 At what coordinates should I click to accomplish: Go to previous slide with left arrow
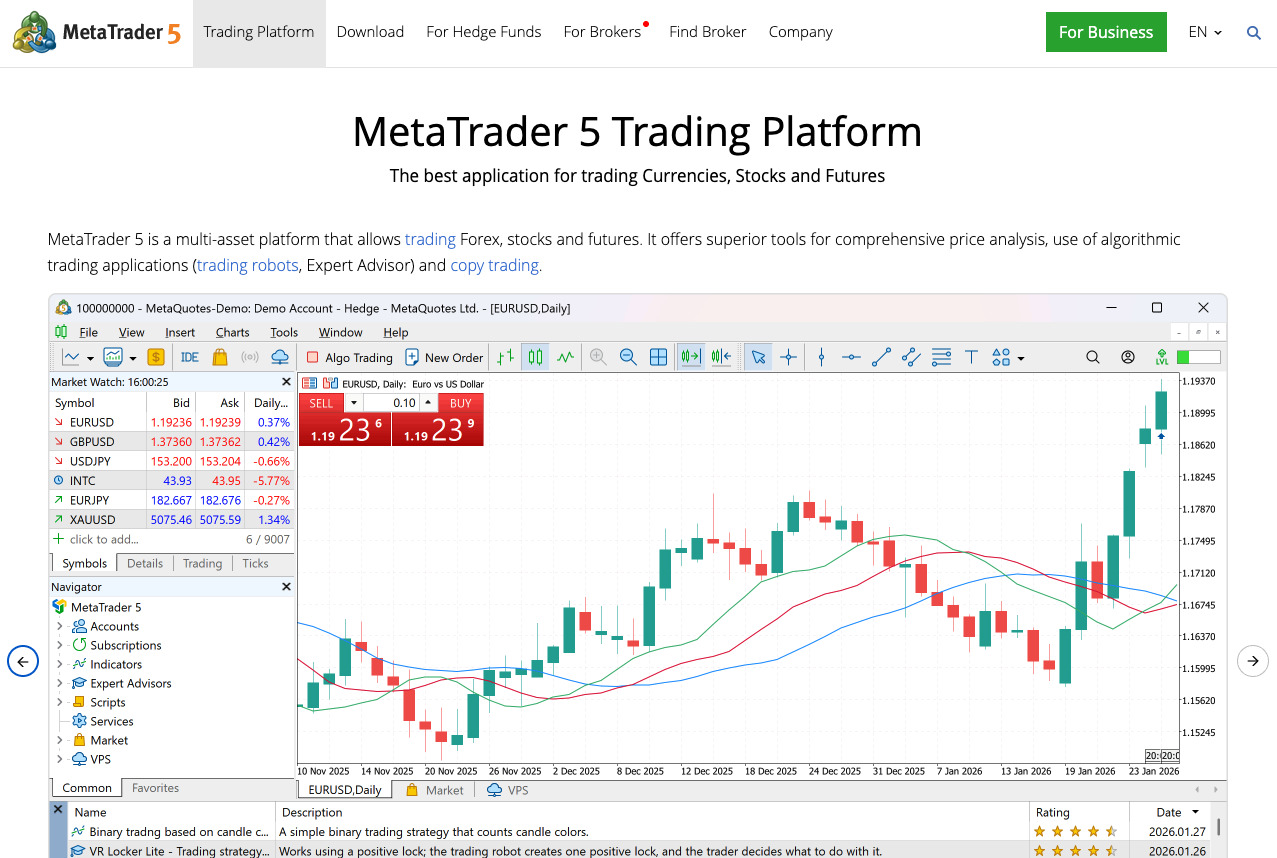pos(23,661)
